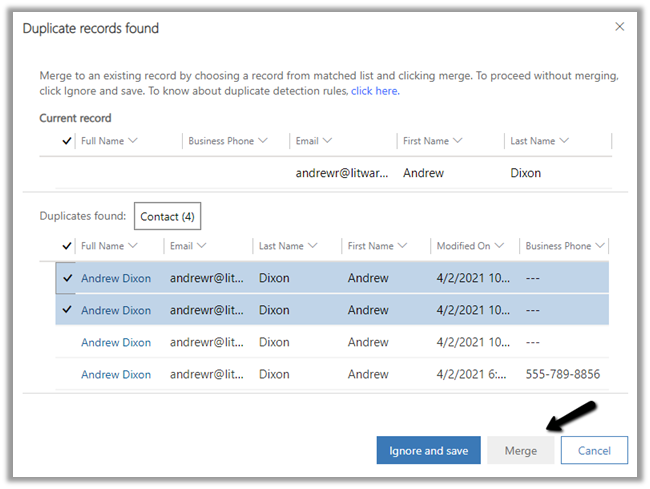Open third Andrew Dixon contact link

pos(116,343)
